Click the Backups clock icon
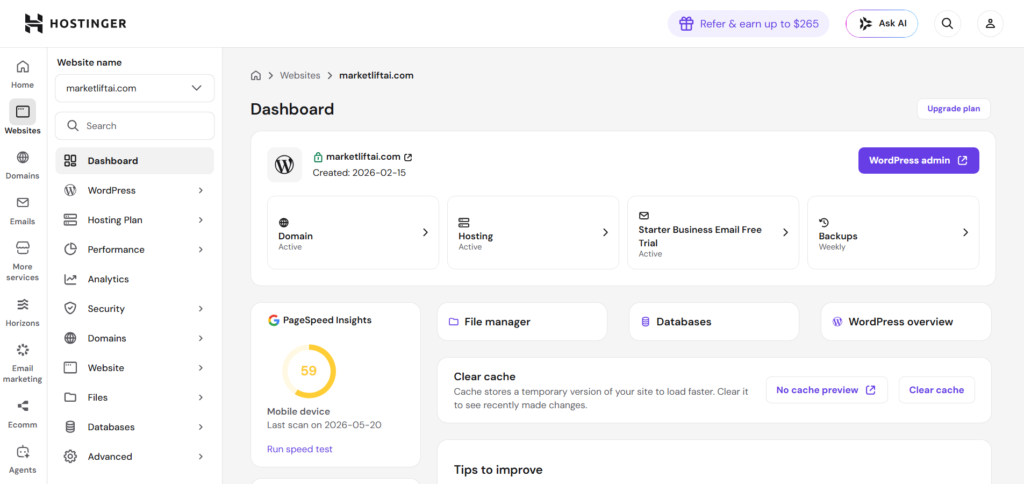Image resolution: width=1024 pixels, height=484 pixels. (x=824, y=223)
